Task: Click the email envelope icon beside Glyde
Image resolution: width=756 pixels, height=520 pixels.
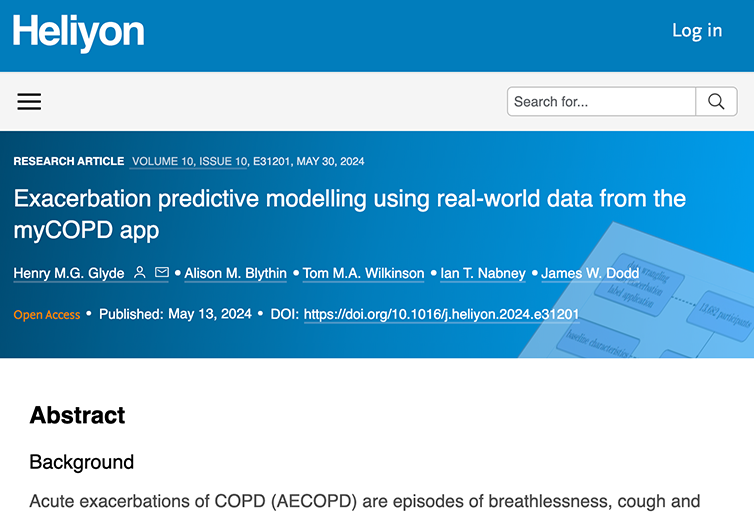Action: pyautogui.click(x=162, y=272)
